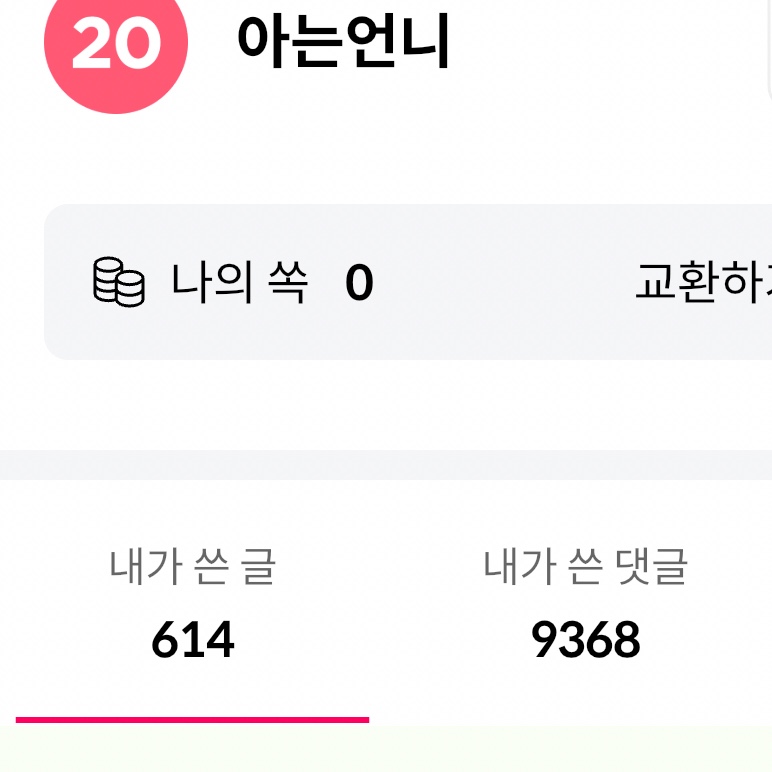The height and width of the screenshot is (772, 772).
Task: Click the number 20 inside the badge
Action: 116,45
